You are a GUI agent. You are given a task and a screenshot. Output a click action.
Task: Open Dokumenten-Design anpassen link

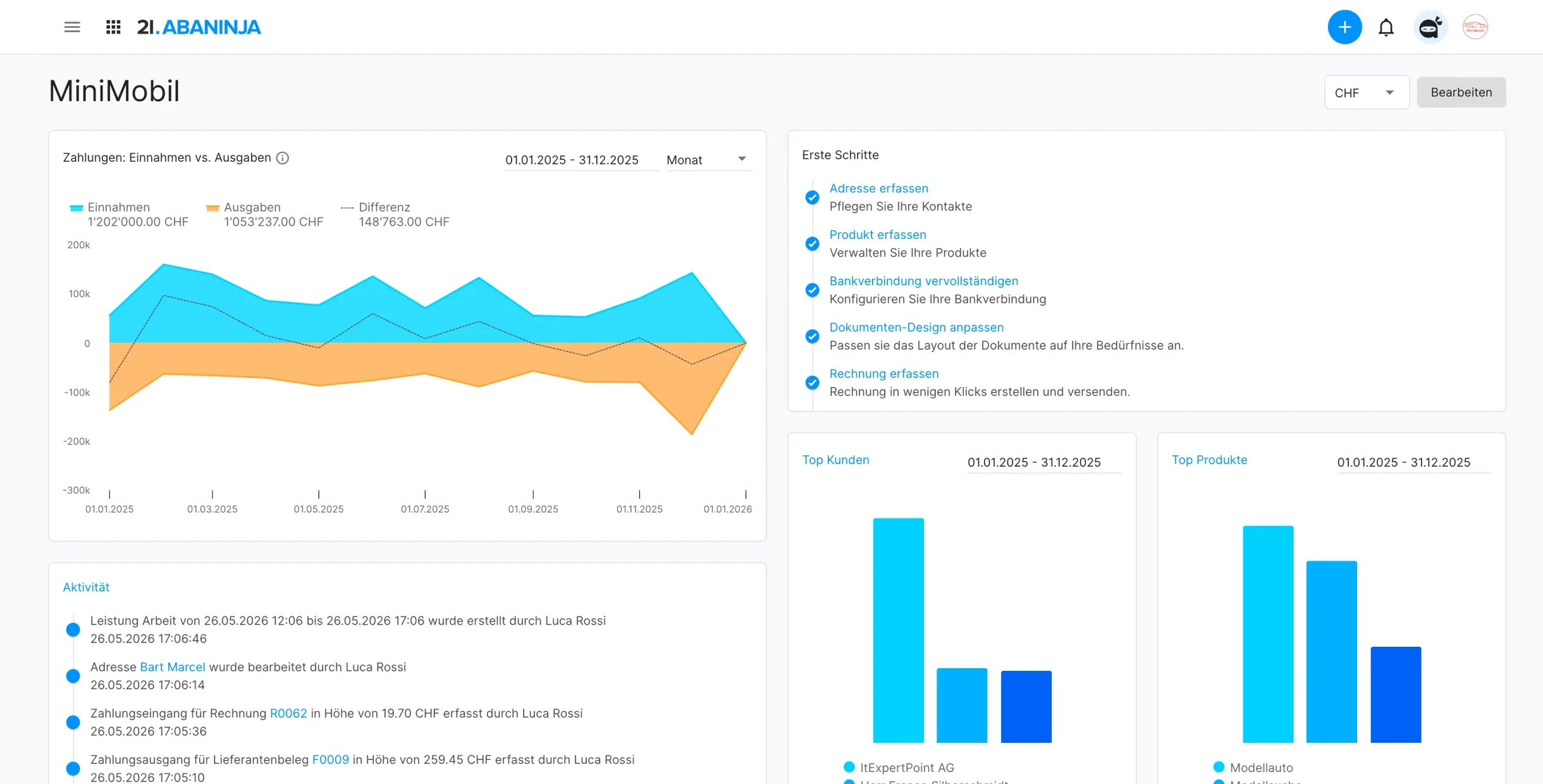click(x=916, y=328)
